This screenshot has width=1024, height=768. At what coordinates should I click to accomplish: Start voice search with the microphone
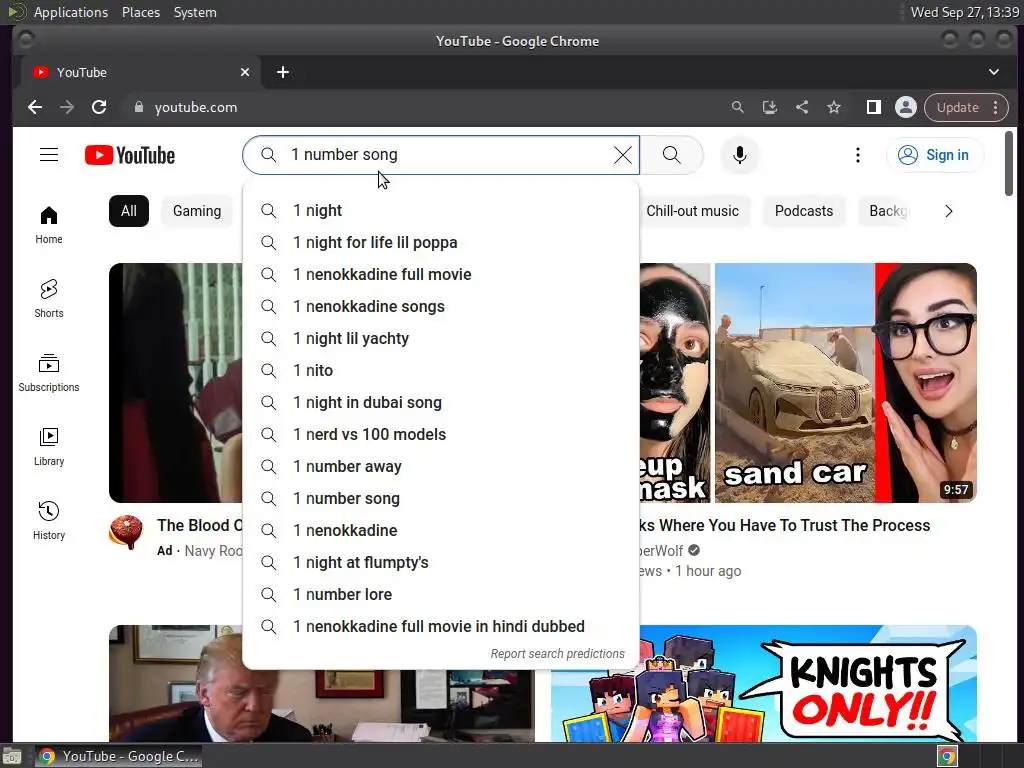(x=739, y=155)
